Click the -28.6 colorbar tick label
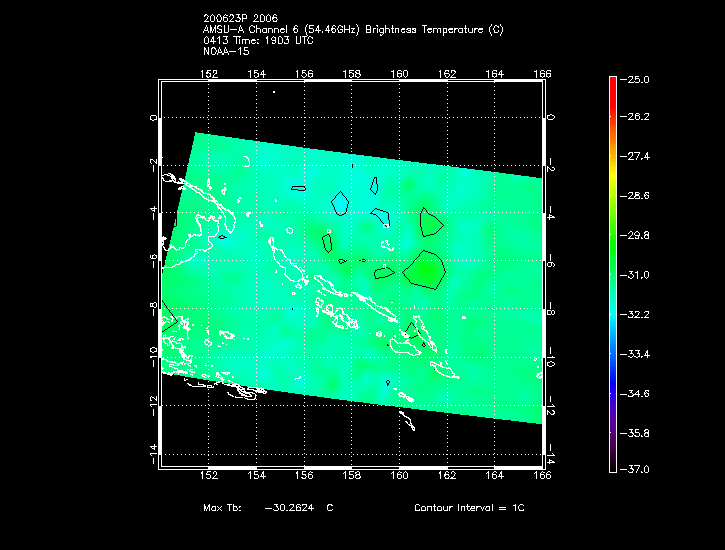Image resolution: width=725 pixels, height=550 pixels. 637,196
